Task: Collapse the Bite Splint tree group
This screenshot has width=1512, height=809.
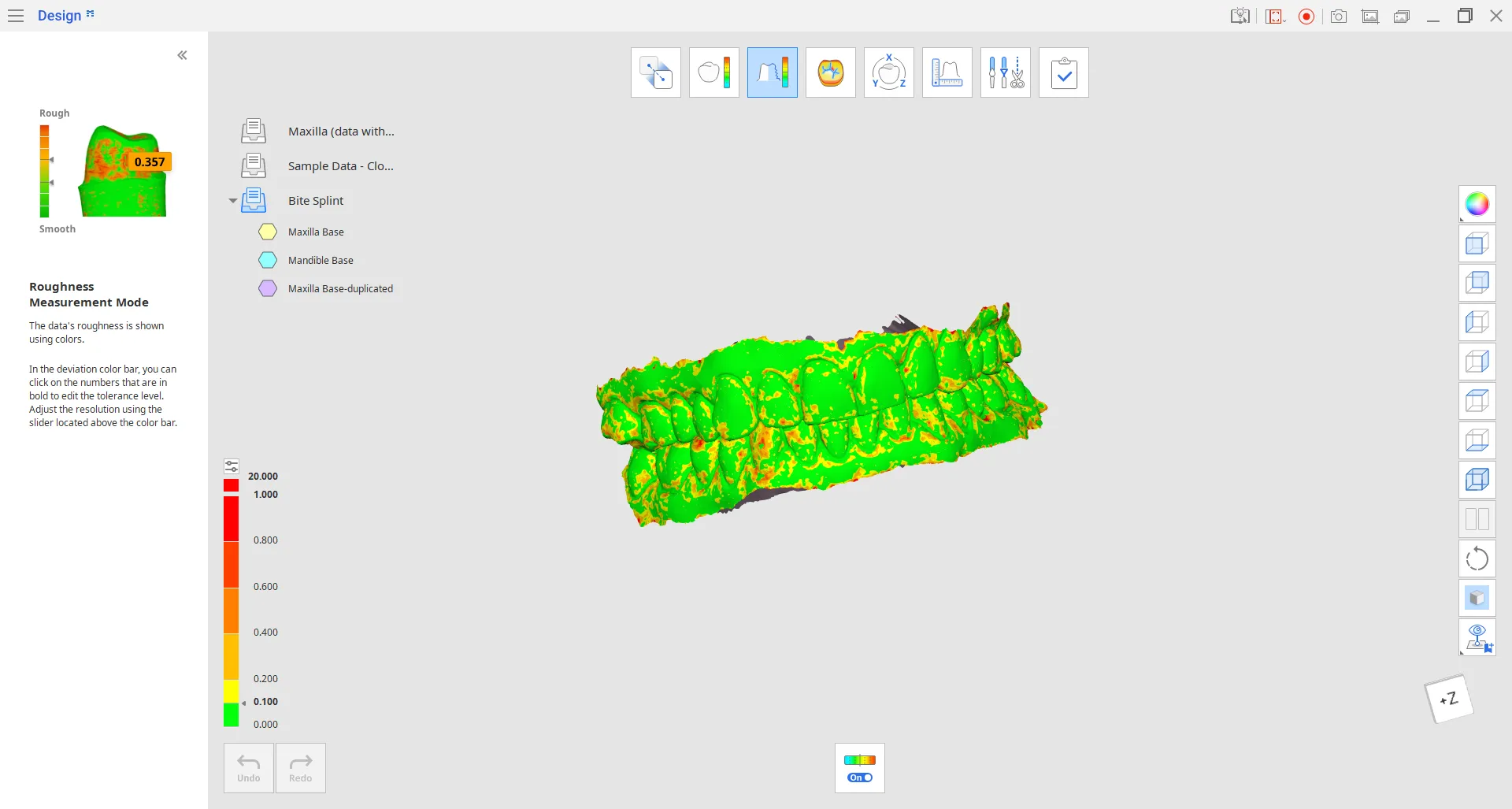Action: tap(233, 201)
